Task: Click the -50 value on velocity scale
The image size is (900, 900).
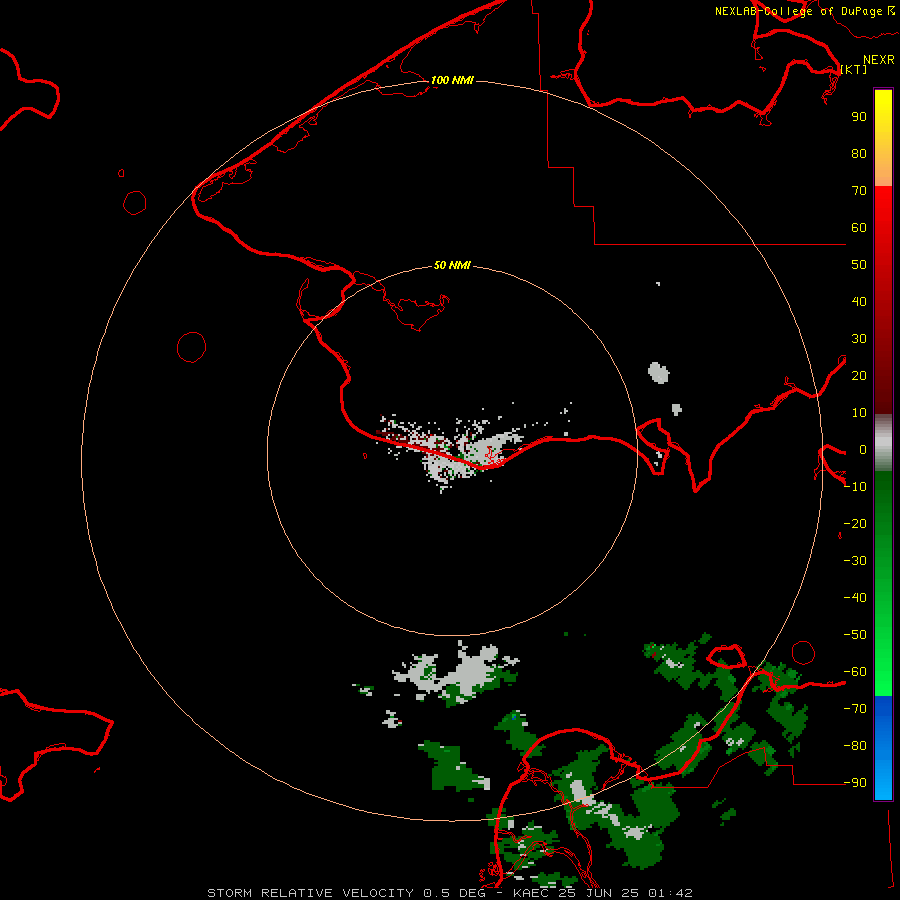Action: click(x=855, y=635)
